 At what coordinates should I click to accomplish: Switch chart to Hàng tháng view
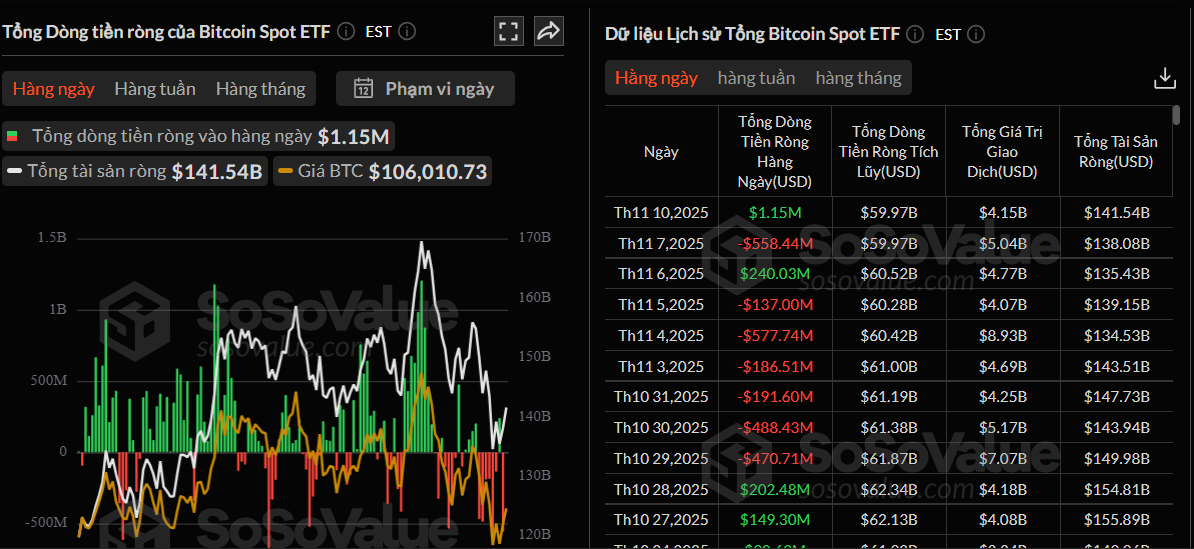[x=260, y=89]
